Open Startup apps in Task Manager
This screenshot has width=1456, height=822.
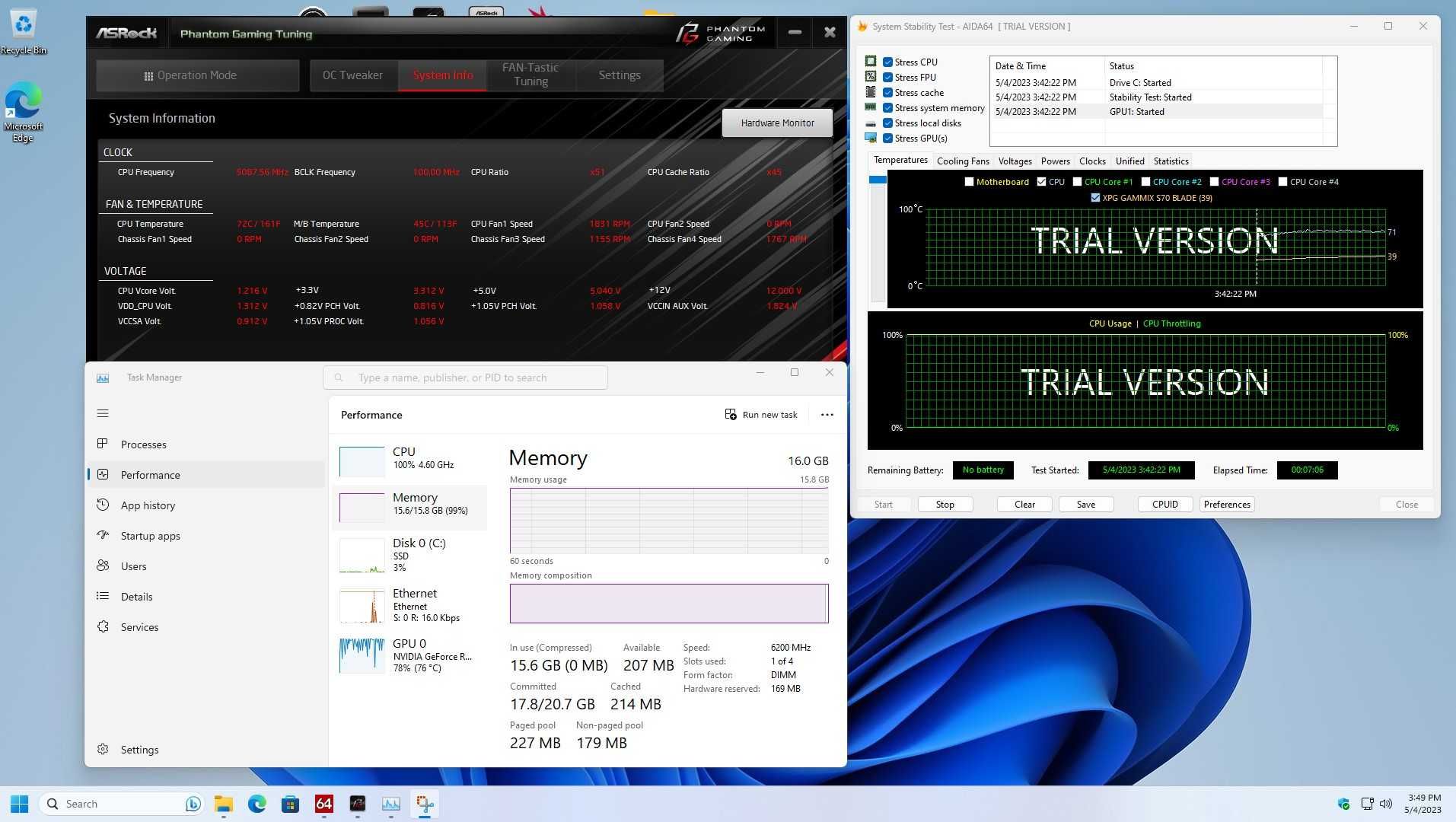205,536
